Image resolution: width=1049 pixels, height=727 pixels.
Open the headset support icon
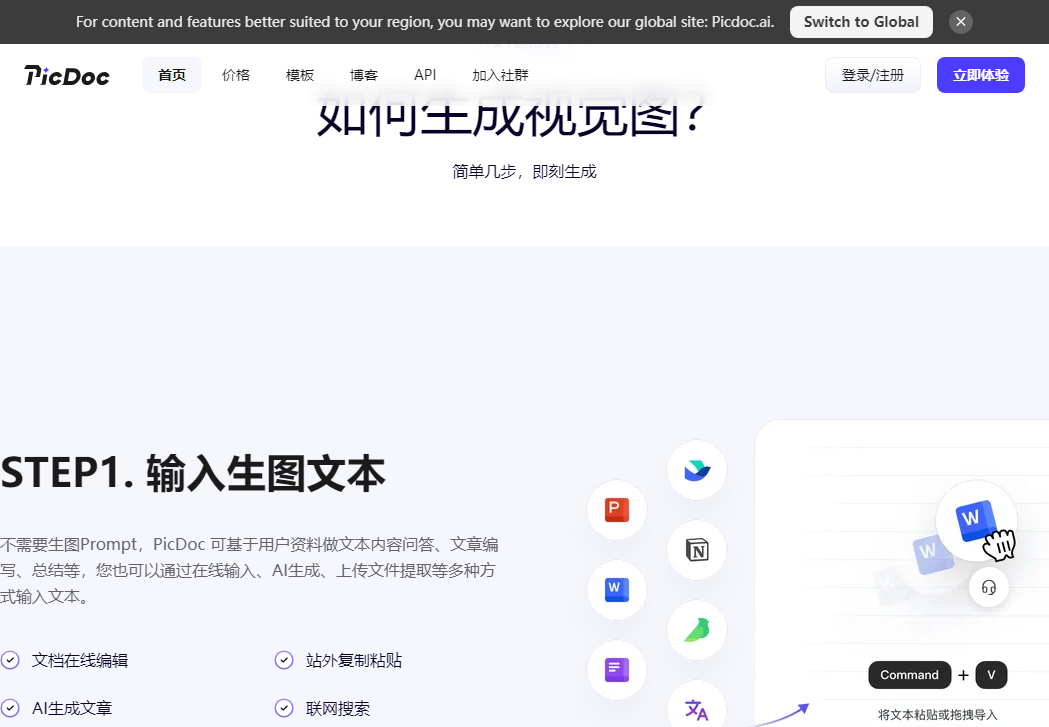[989, 587]
